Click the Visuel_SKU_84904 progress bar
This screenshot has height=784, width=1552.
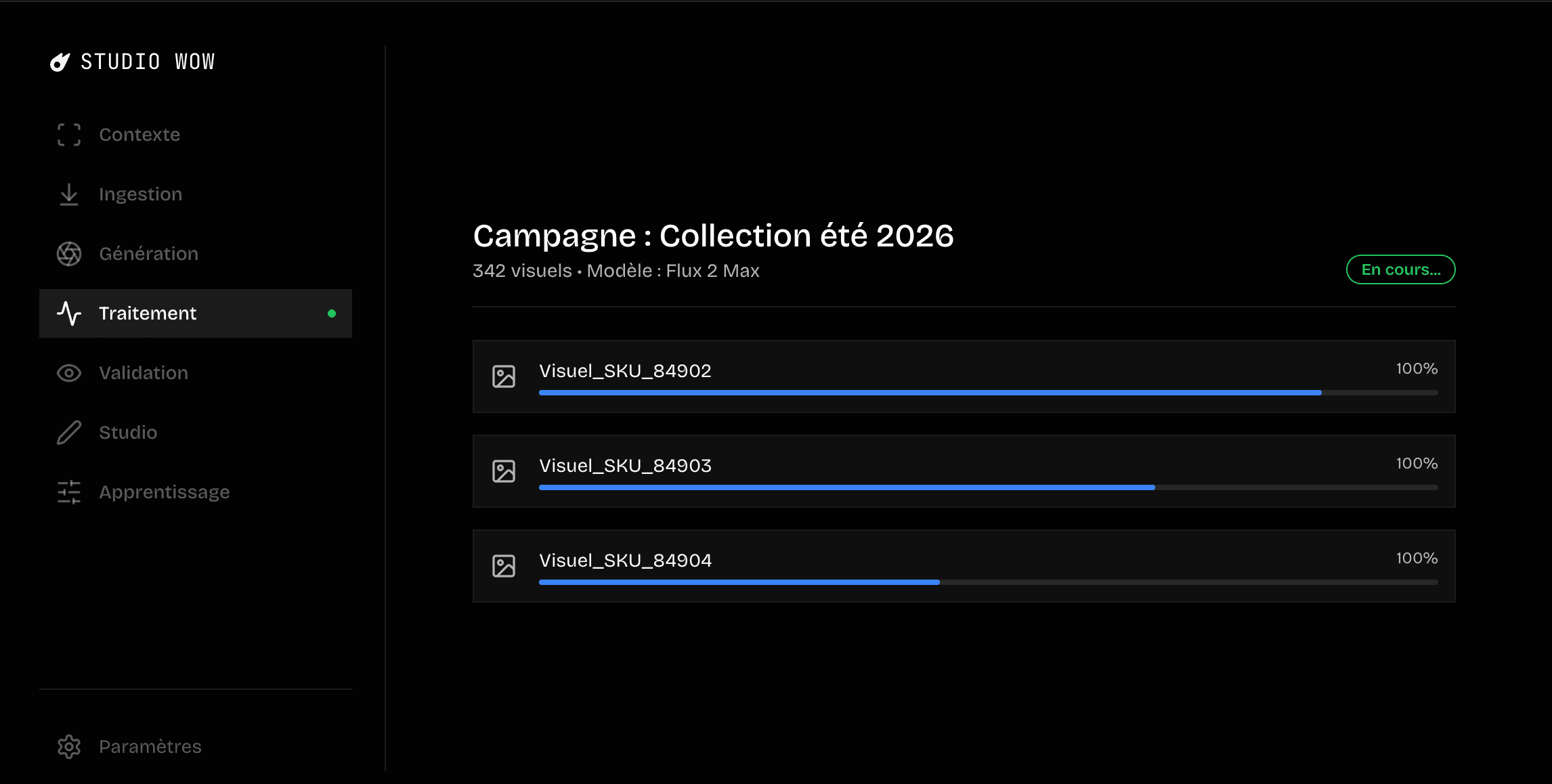pos(988,582)
